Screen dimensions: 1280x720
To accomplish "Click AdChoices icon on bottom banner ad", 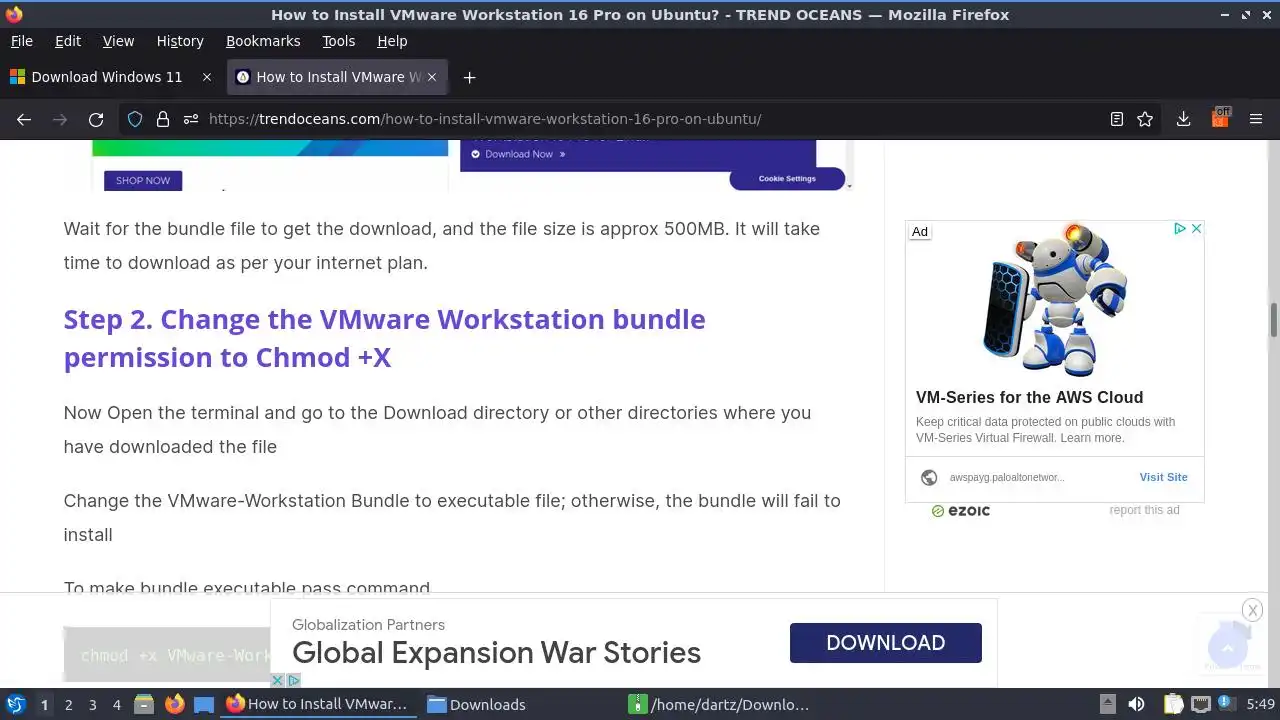I will click(x=294, y=680).
